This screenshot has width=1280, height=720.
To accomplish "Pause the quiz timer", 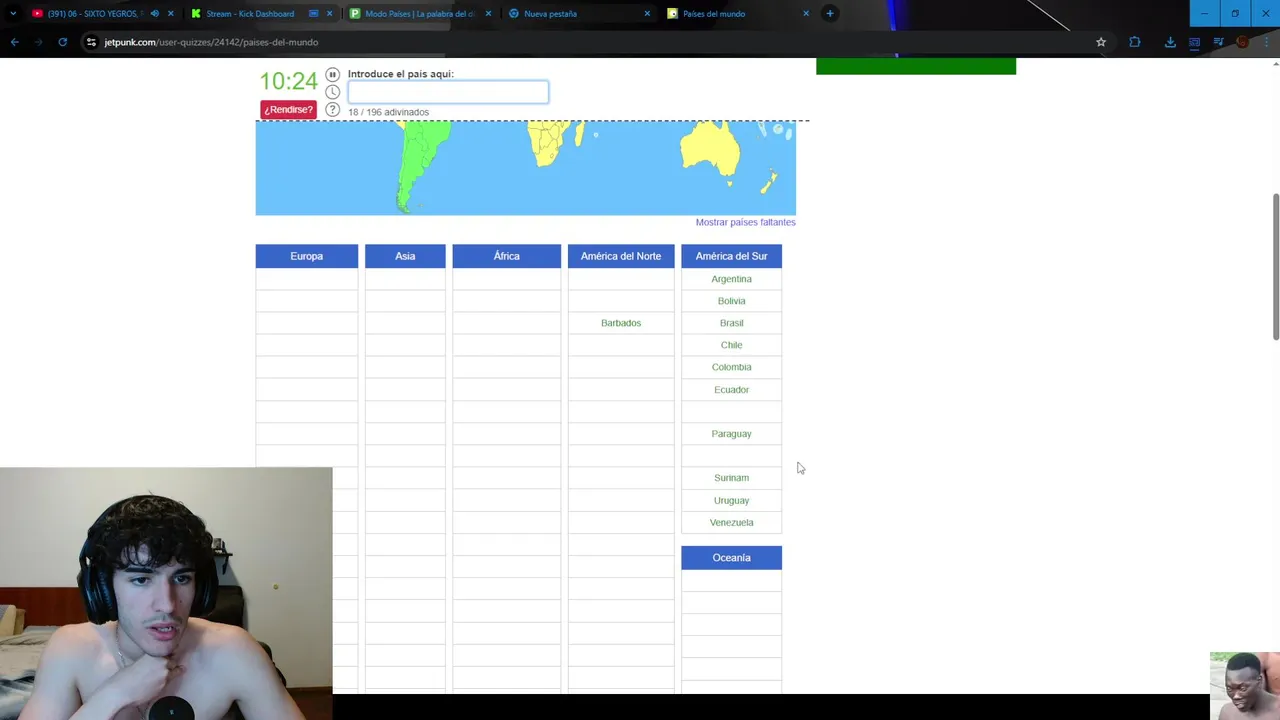I will (x=333, y=74).
